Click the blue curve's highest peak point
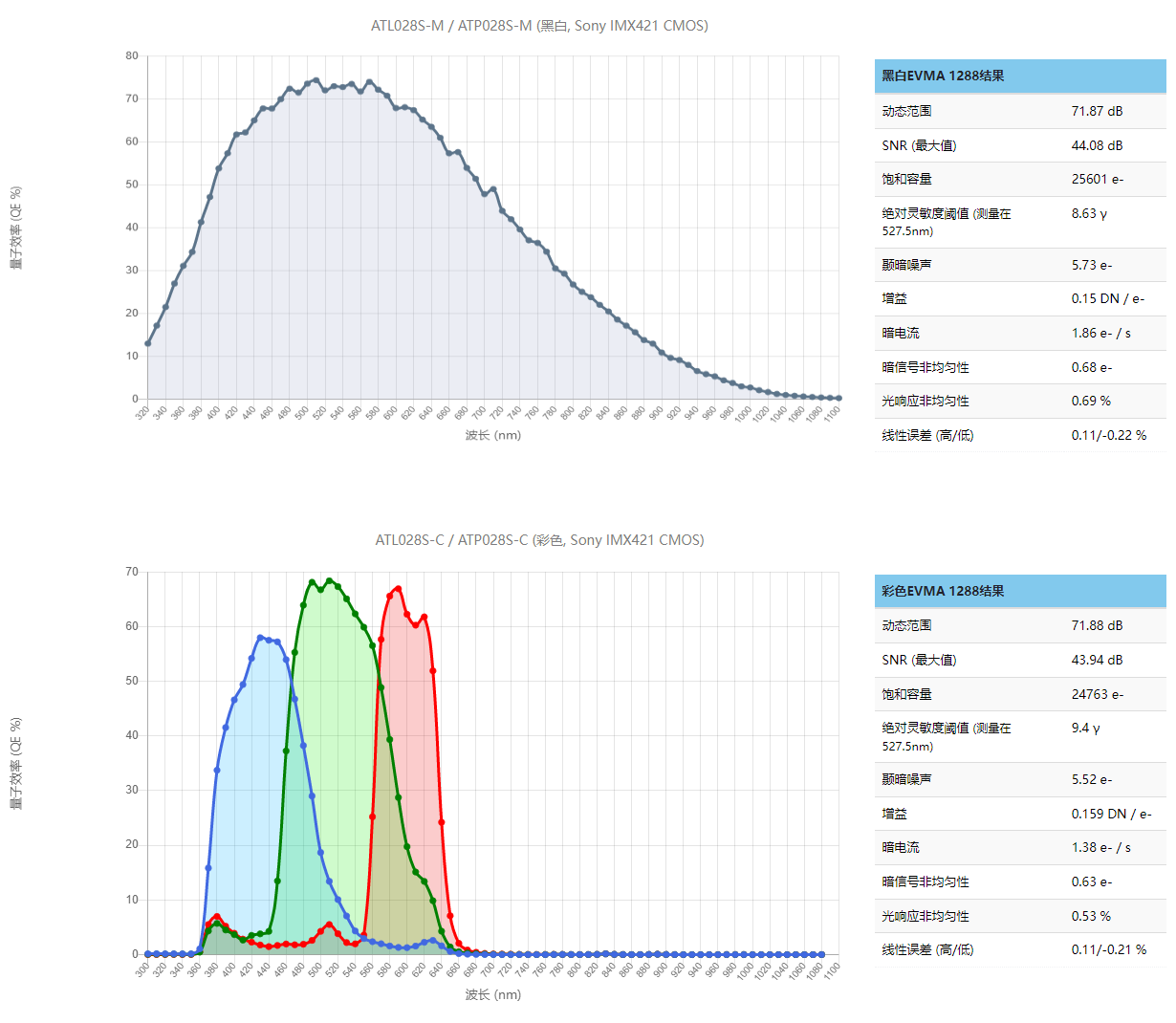Image resolution: width=1176 pixels, height=1023 pixels. tap(260, 638)
